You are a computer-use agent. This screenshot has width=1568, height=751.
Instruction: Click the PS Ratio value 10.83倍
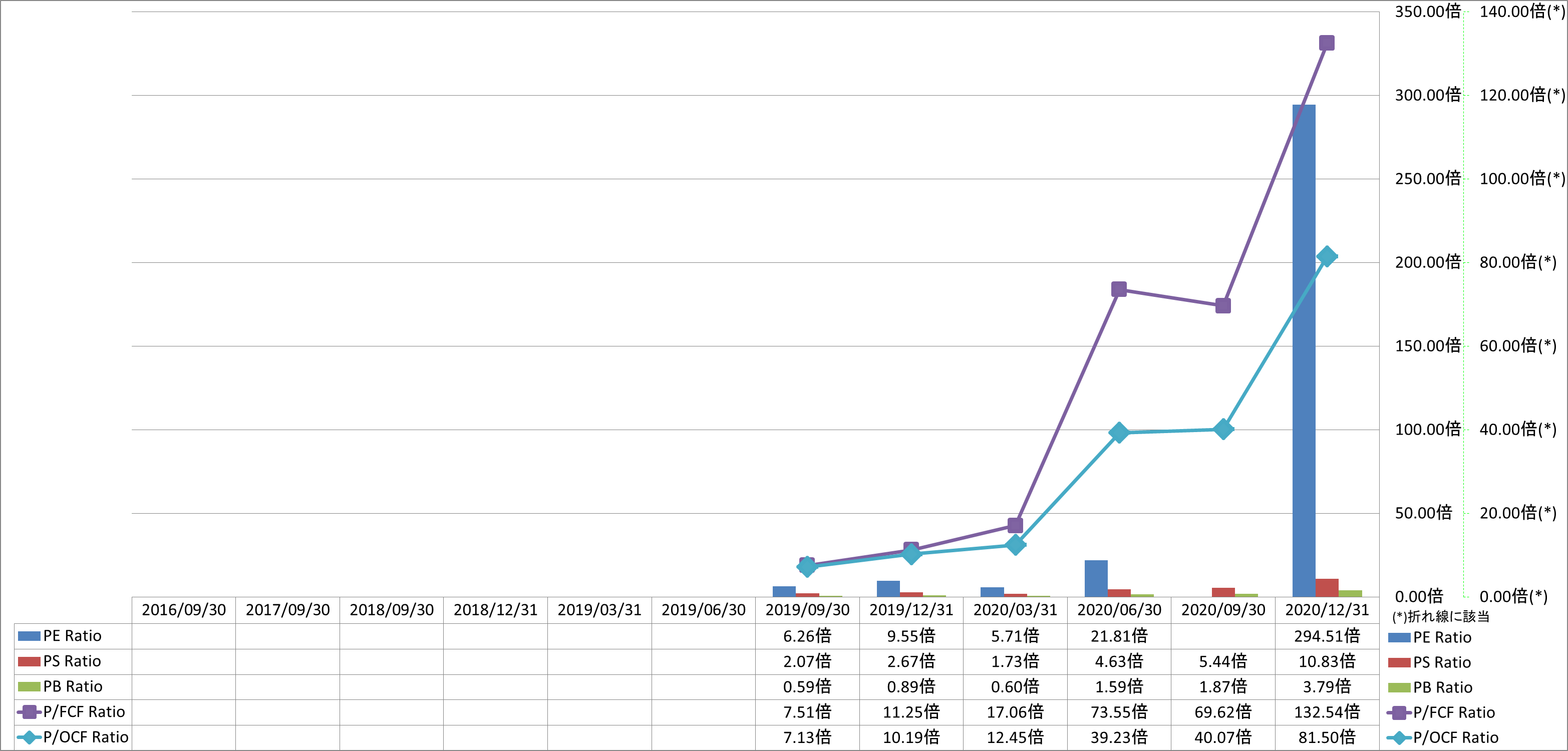pyautogui.click(x=1327, y=661)
